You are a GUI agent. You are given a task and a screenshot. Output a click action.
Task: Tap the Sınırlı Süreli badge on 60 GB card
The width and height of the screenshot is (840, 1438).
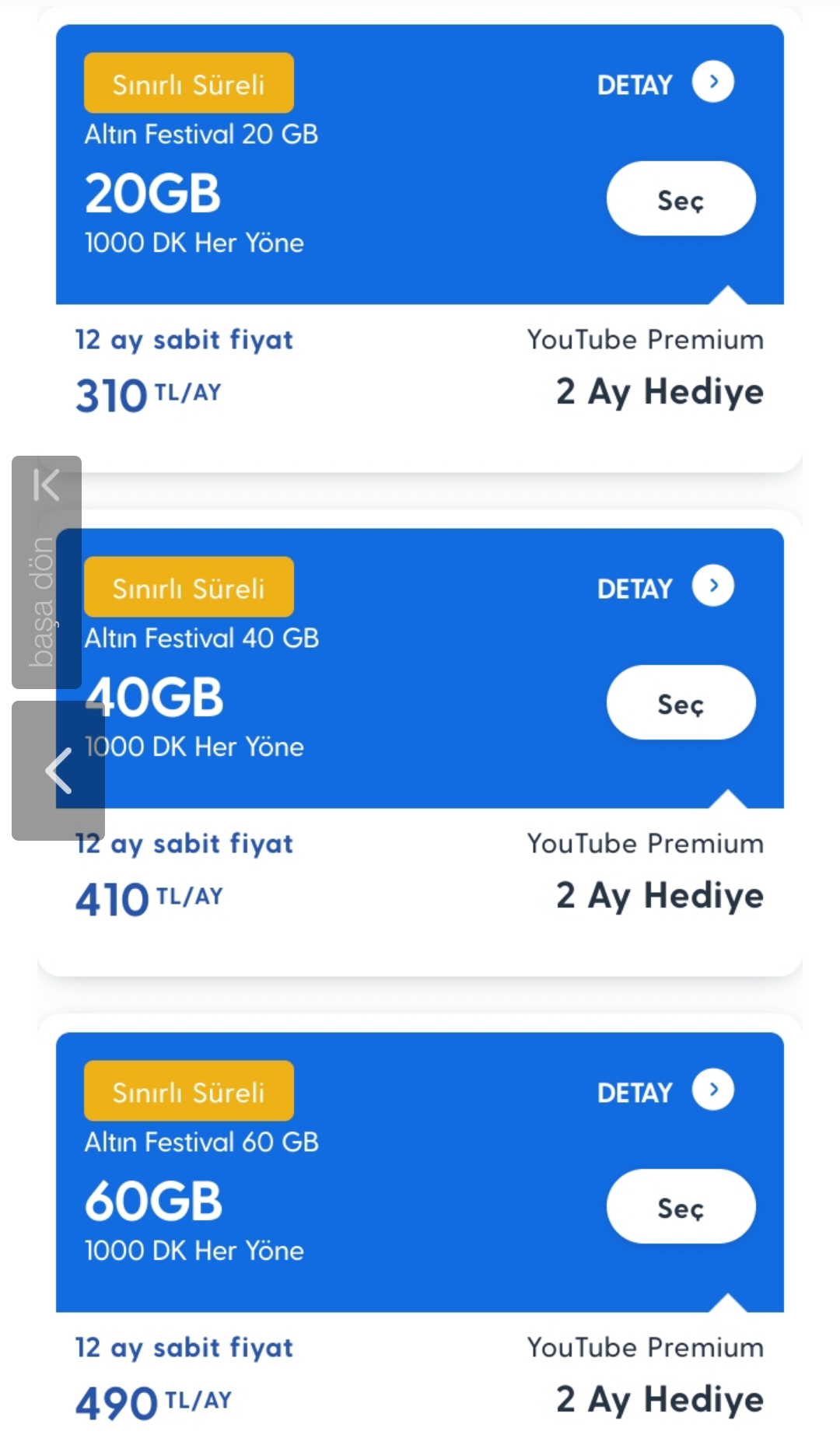coord(189,1091)
